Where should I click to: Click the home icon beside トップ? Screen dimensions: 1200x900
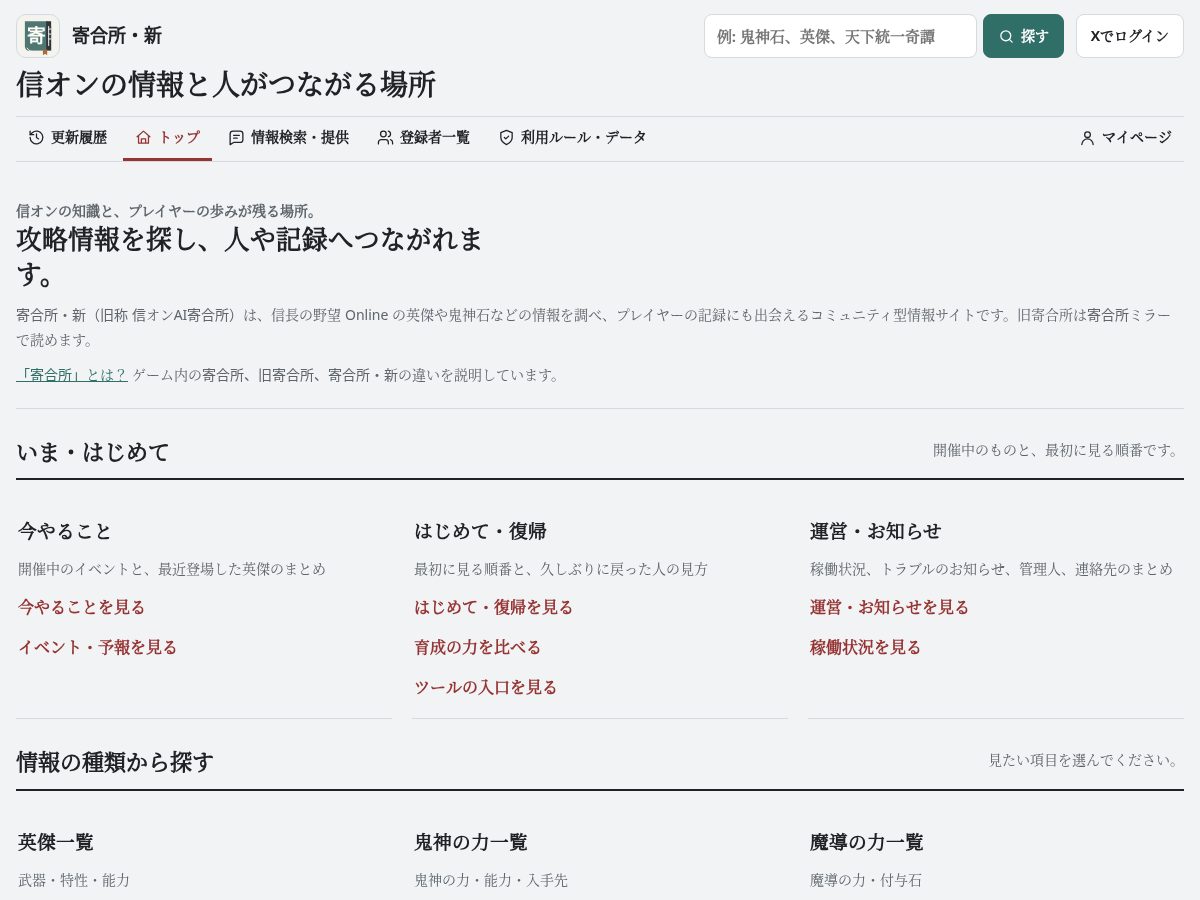pyautogui.click(x=143, y=138)
